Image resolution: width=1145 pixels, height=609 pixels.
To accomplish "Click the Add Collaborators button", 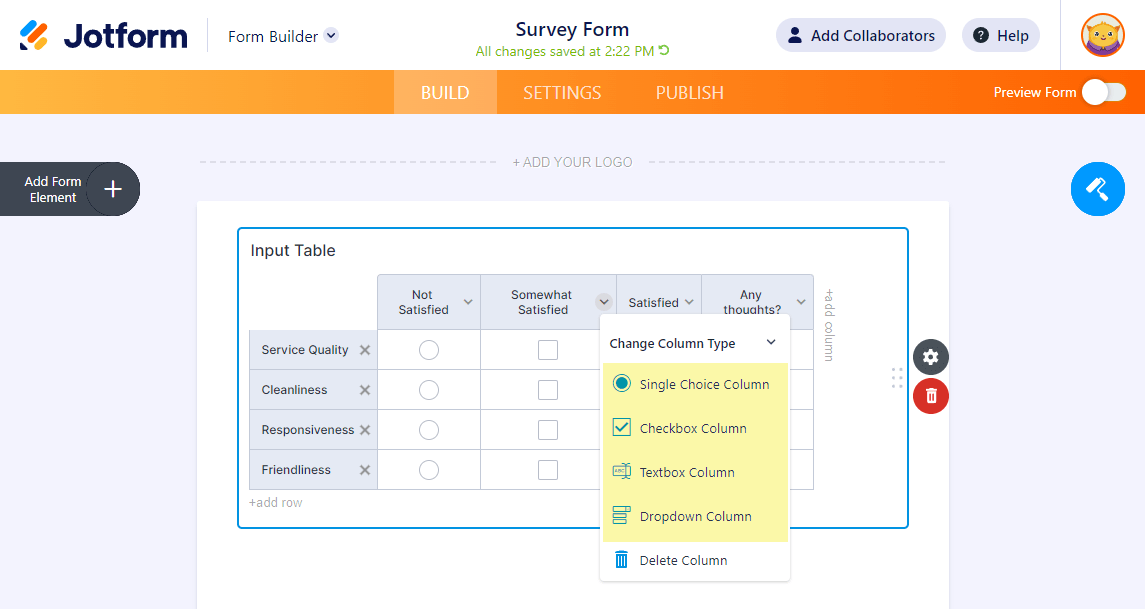I will point(860,36).
